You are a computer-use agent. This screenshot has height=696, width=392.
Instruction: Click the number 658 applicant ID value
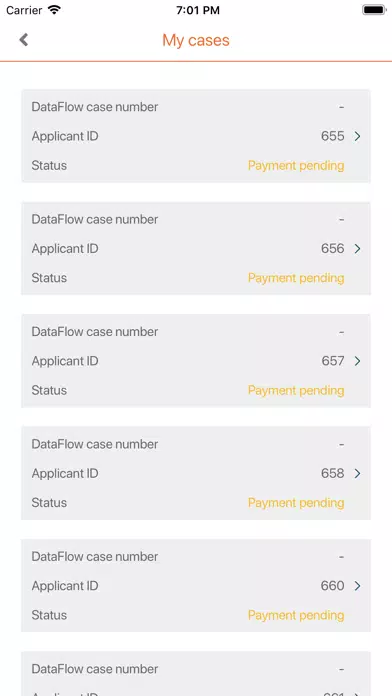point(333,473)
